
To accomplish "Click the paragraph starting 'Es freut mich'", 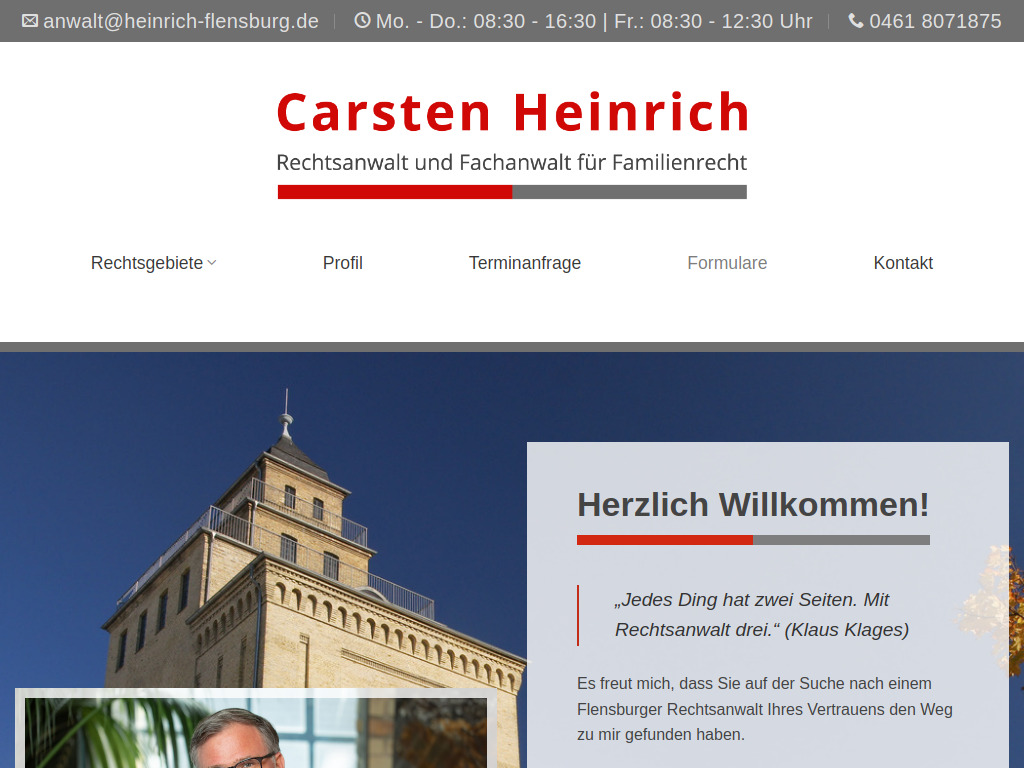I will pyautogui.click(x=765, y=709).
